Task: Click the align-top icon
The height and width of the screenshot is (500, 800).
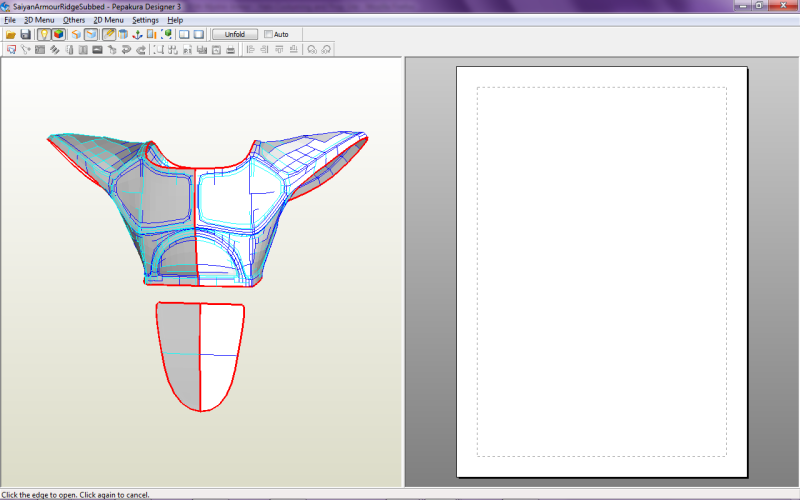Action: (279, 49)
